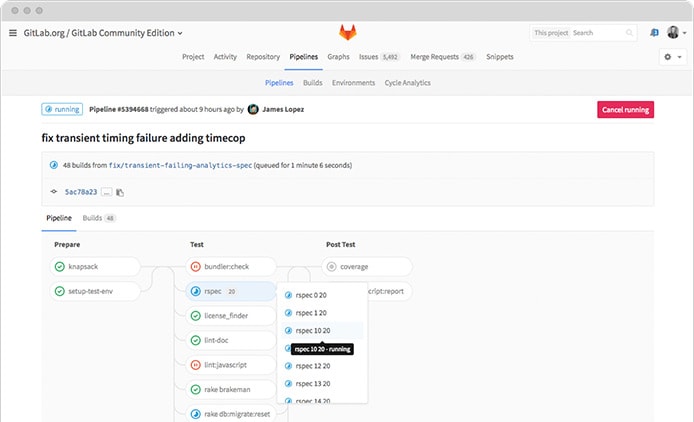
Task: Open James Lopez's profile link
Action: (x=283, y=109)
